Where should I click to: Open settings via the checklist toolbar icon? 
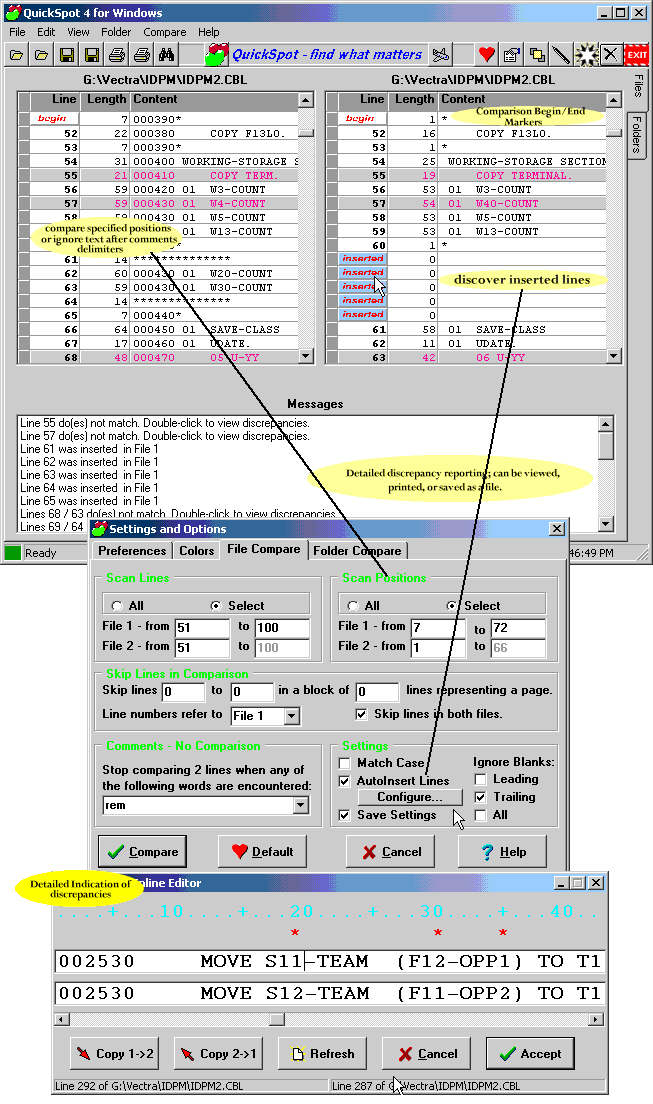pos(511,55)
